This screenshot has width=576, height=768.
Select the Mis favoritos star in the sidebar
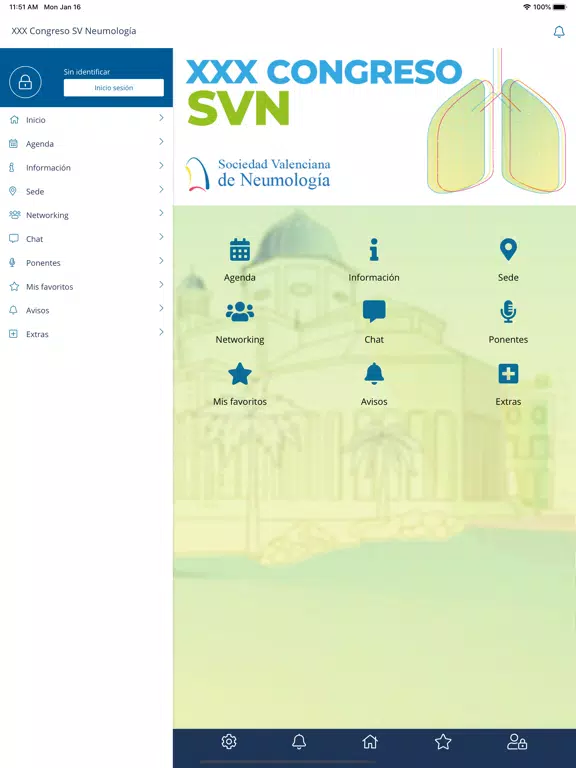pyautogui.click(x=14, y=286)
